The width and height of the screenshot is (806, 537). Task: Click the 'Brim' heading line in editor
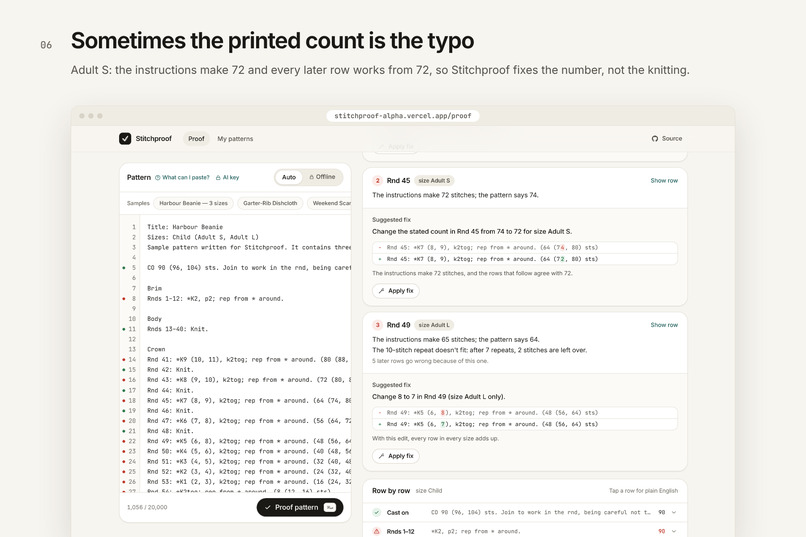click(x=154, y=288)
